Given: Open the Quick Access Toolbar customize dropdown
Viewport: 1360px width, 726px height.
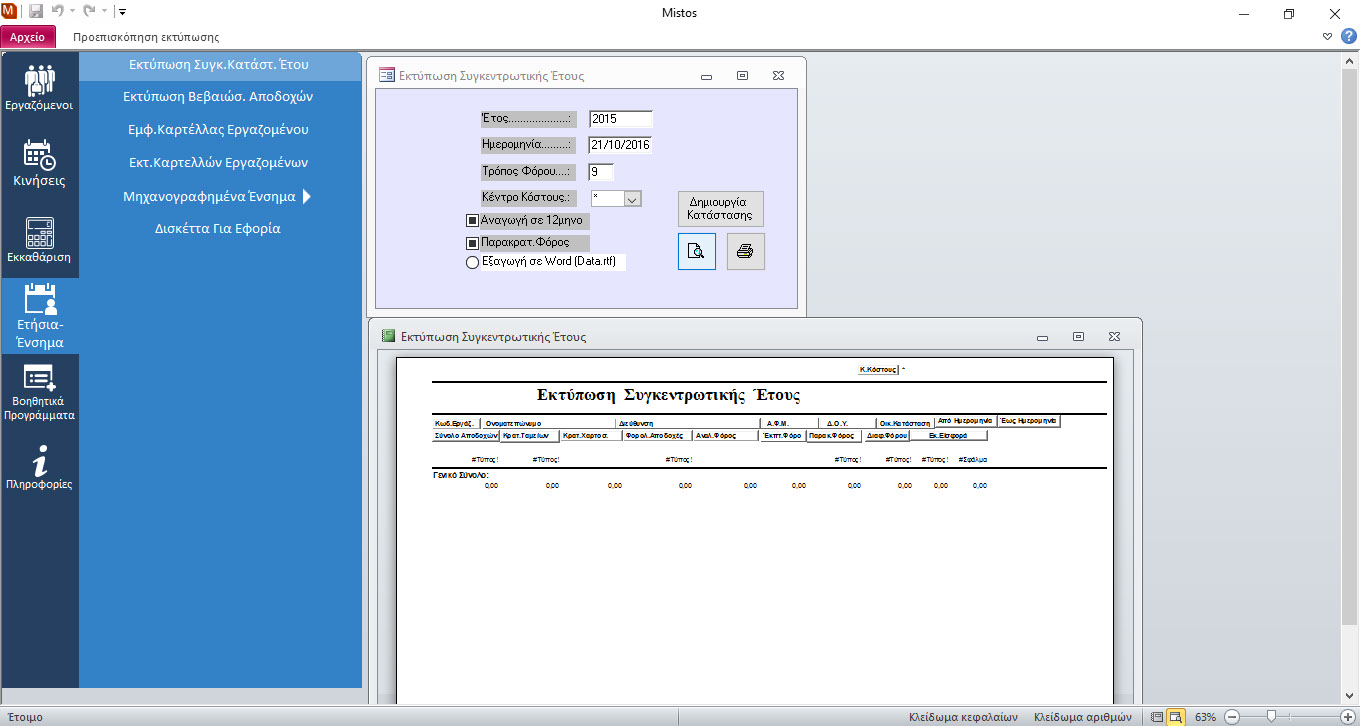Looking at the screenshot, I should (122, 13).
